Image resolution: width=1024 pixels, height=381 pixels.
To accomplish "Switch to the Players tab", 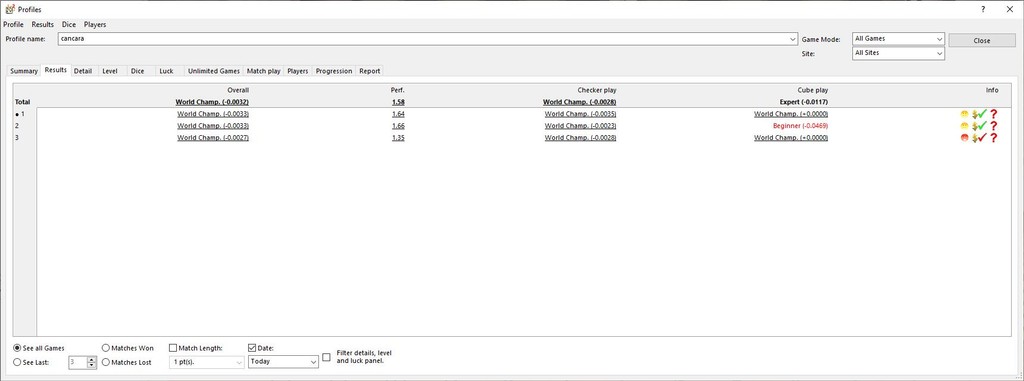I will coord(298,71).
